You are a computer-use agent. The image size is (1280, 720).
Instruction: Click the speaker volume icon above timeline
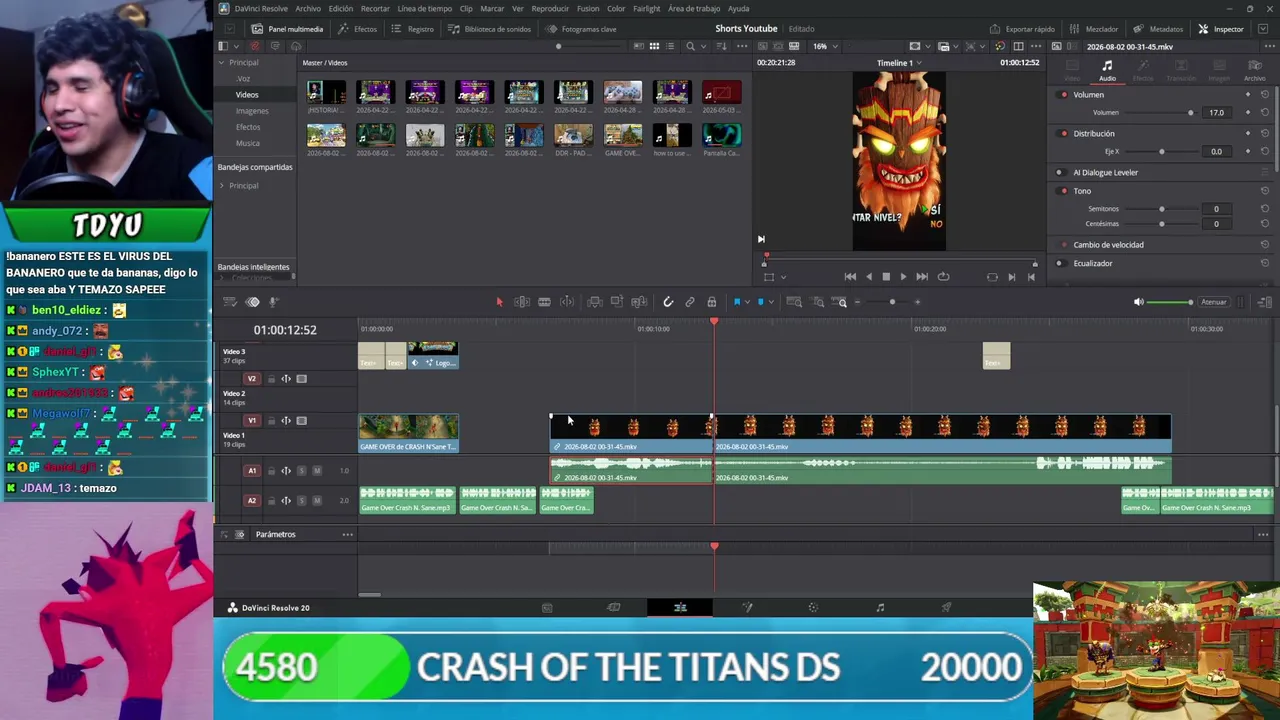pyautogui.click(x=1138, y=302)
